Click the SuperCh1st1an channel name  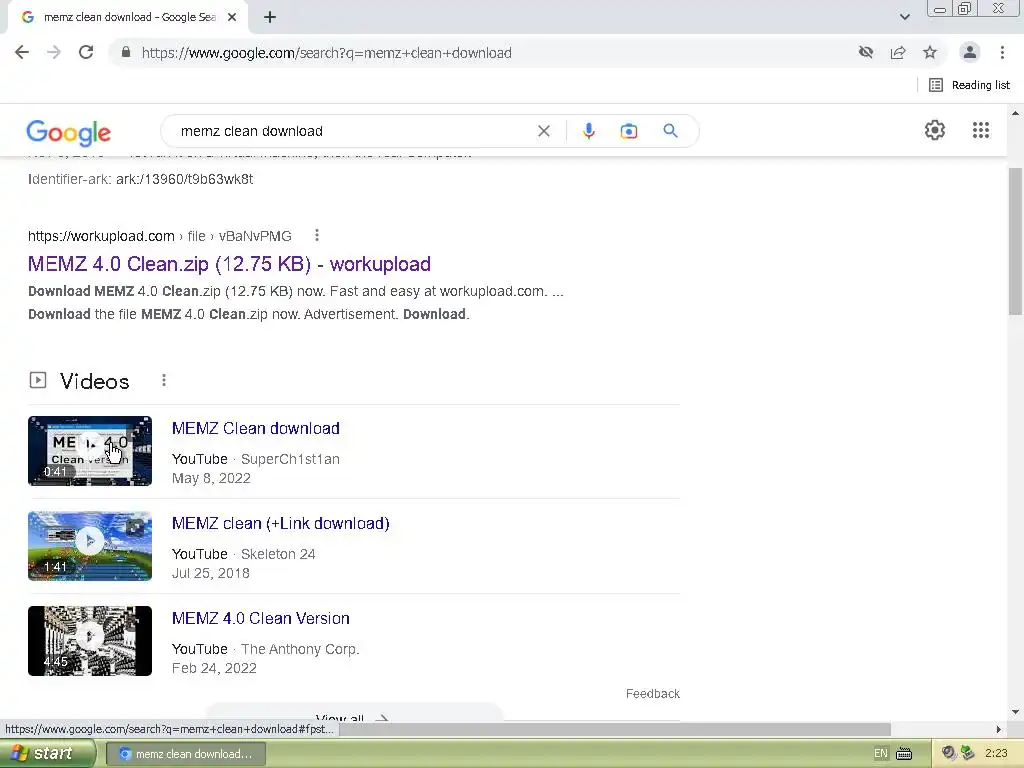(290, 459)
